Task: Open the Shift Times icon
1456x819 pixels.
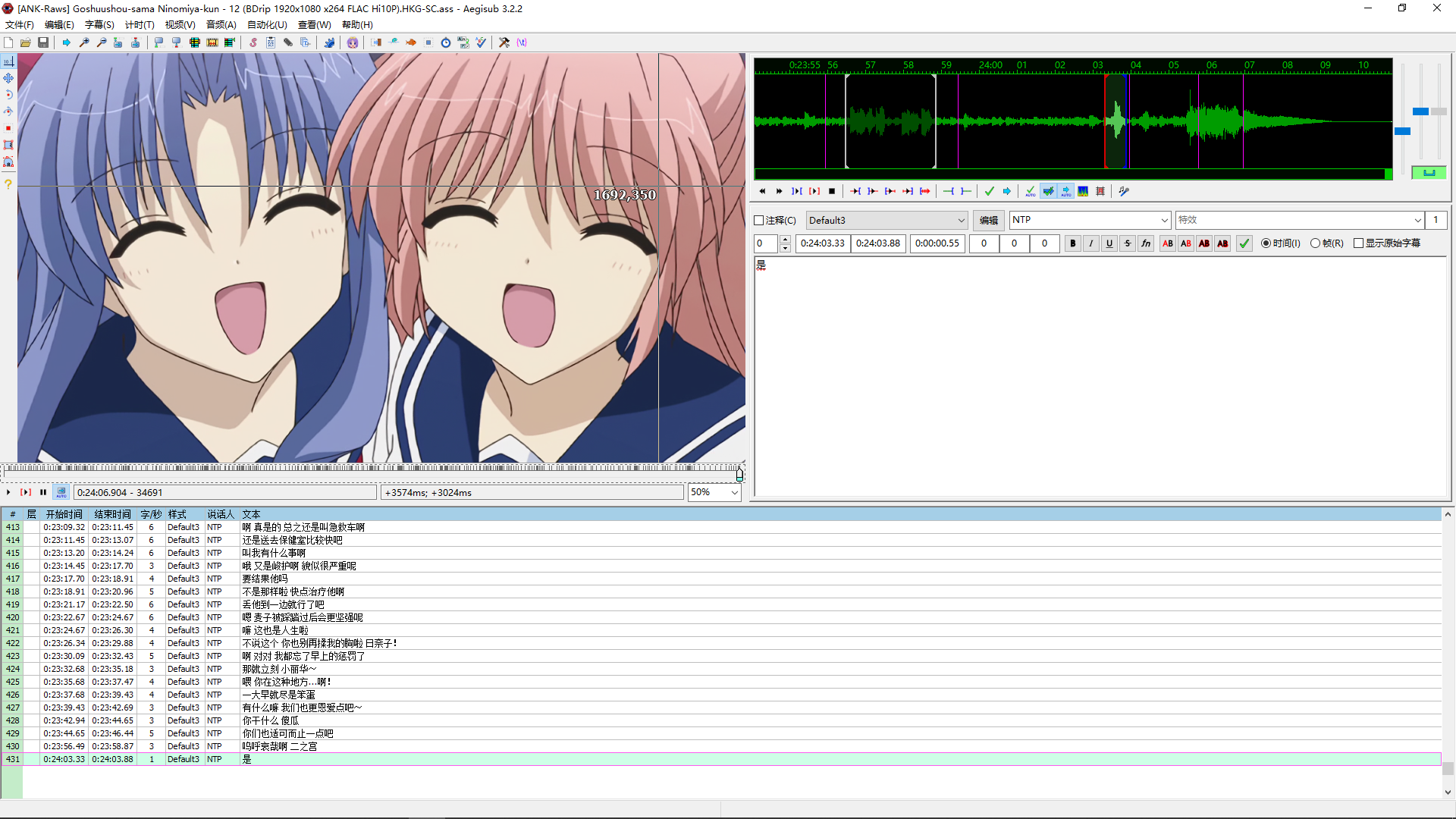Action: point(376,42)
